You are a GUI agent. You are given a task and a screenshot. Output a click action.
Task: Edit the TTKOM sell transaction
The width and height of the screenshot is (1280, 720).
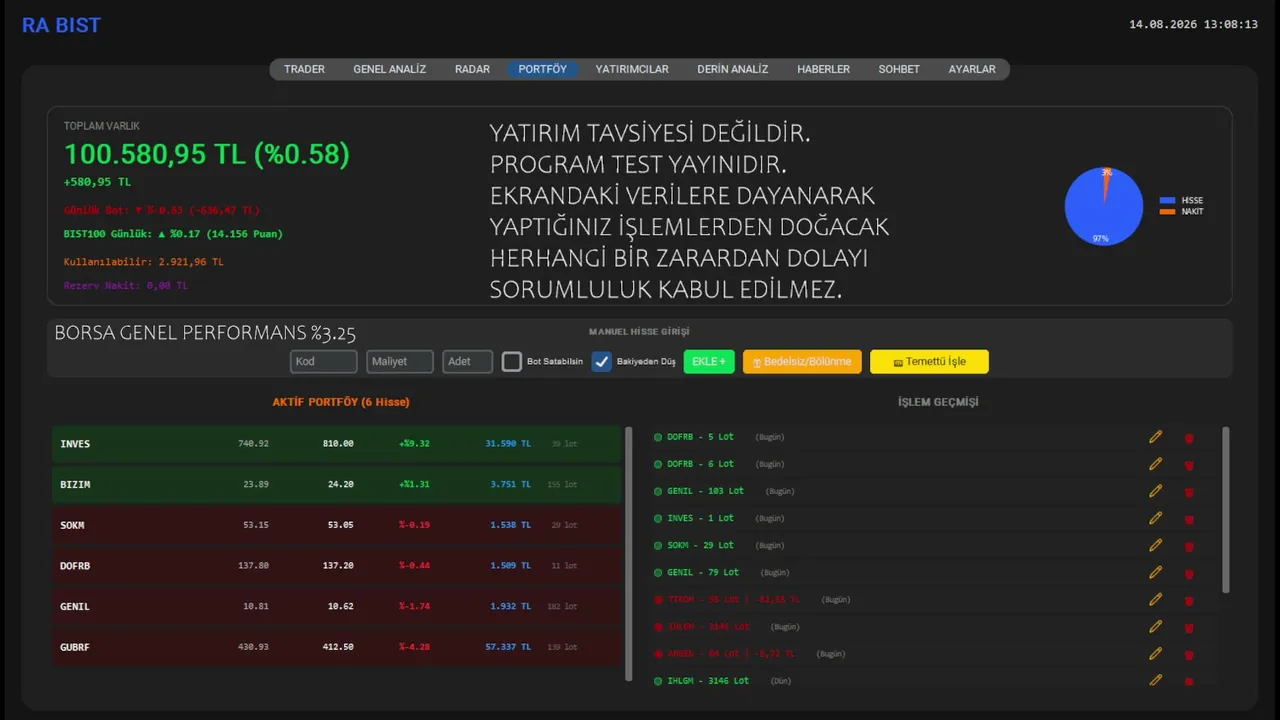(1156, 599)
